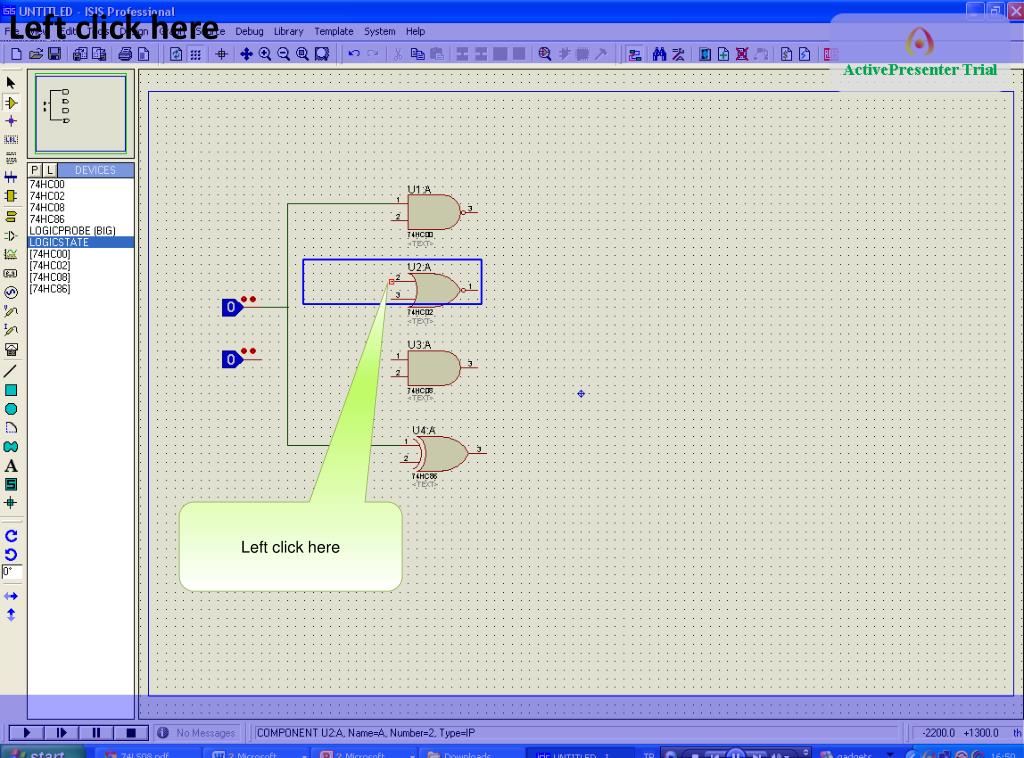Rotate anti-clockwise using the rotate button
This screenshot has height=758, width=1024.
[10, 555]
